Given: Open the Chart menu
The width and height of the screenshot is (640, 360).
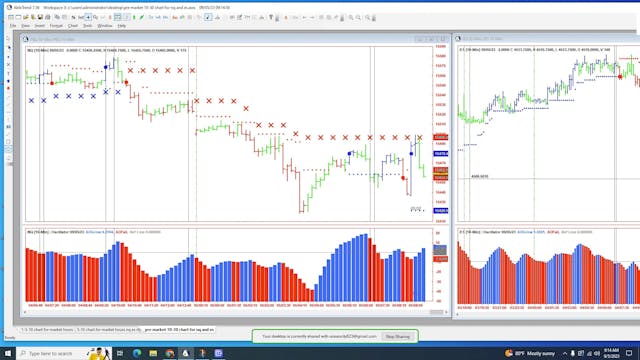Looking at the screenshot, I should tap(73, 26).
